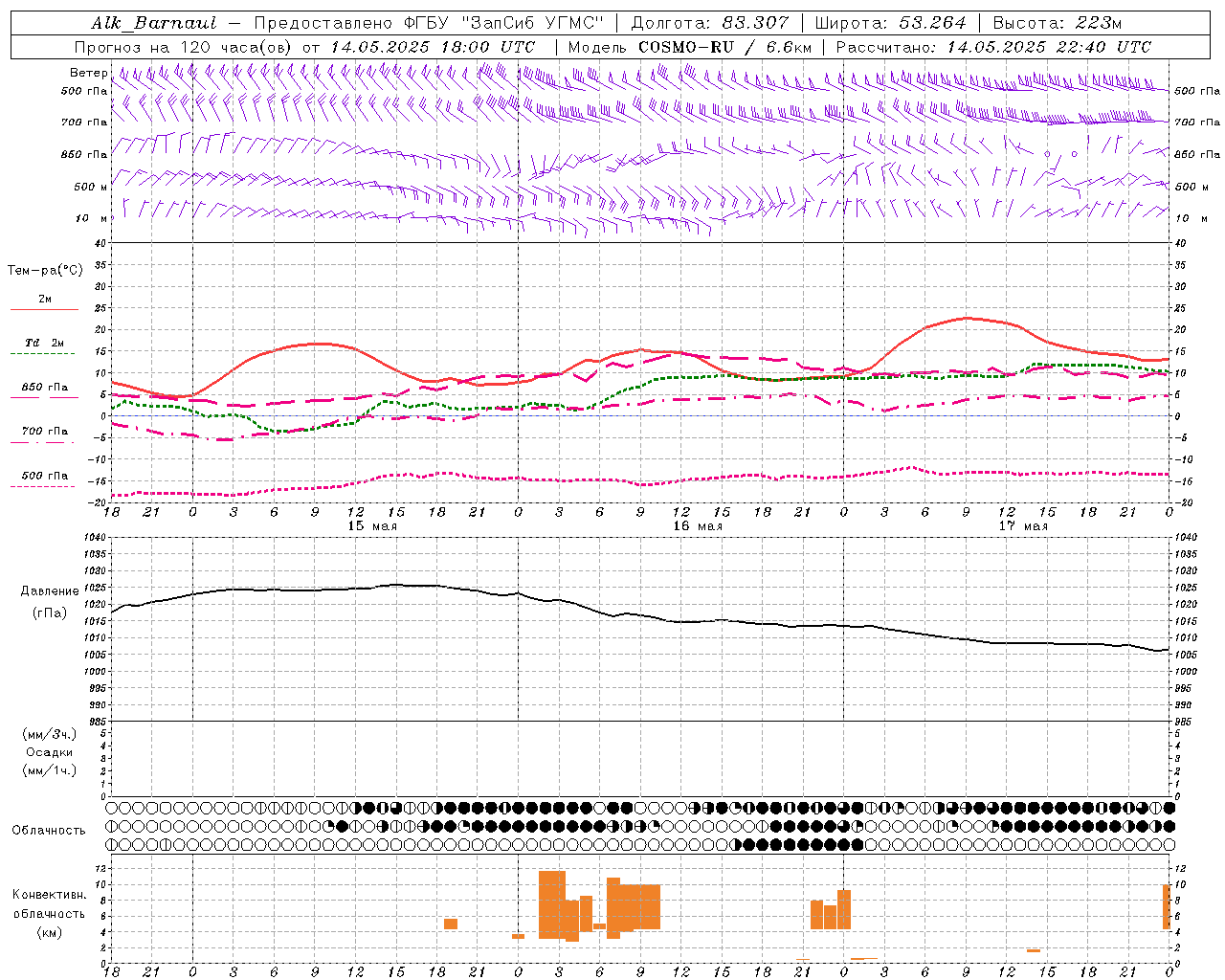The width and height of the screenshot is (1225, 980).
Task: Select the (км) unit below convective cloud label
Action: tap(50, 933)
